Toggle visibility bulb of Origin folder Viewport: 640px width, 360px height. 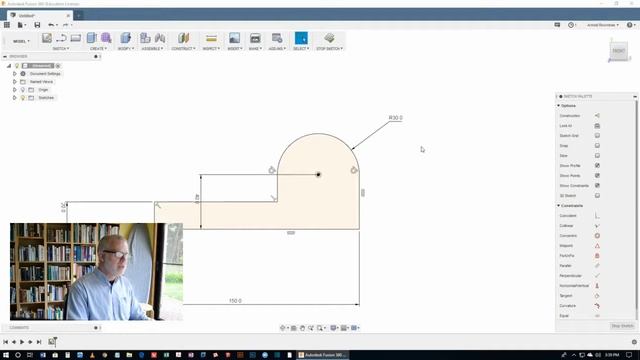(x=23, y=90)
